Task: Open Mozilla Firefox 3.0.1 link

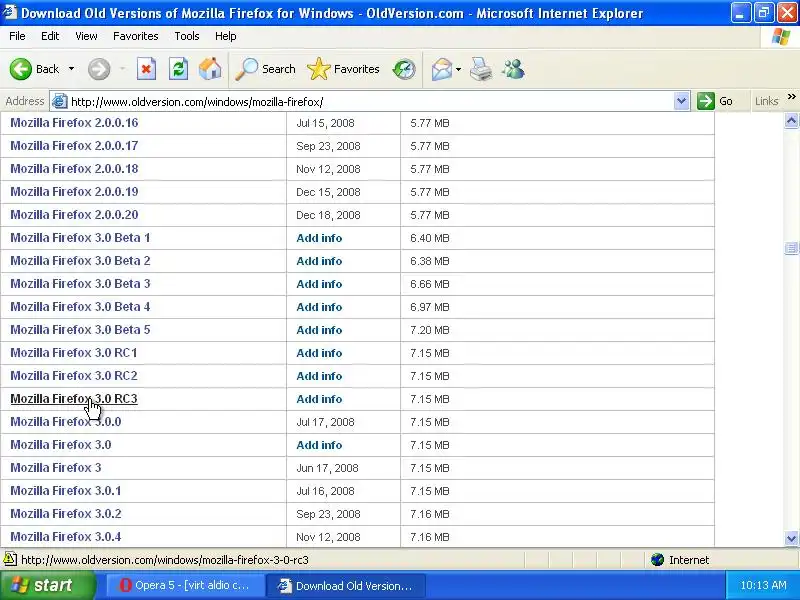Action: point(65,491)
